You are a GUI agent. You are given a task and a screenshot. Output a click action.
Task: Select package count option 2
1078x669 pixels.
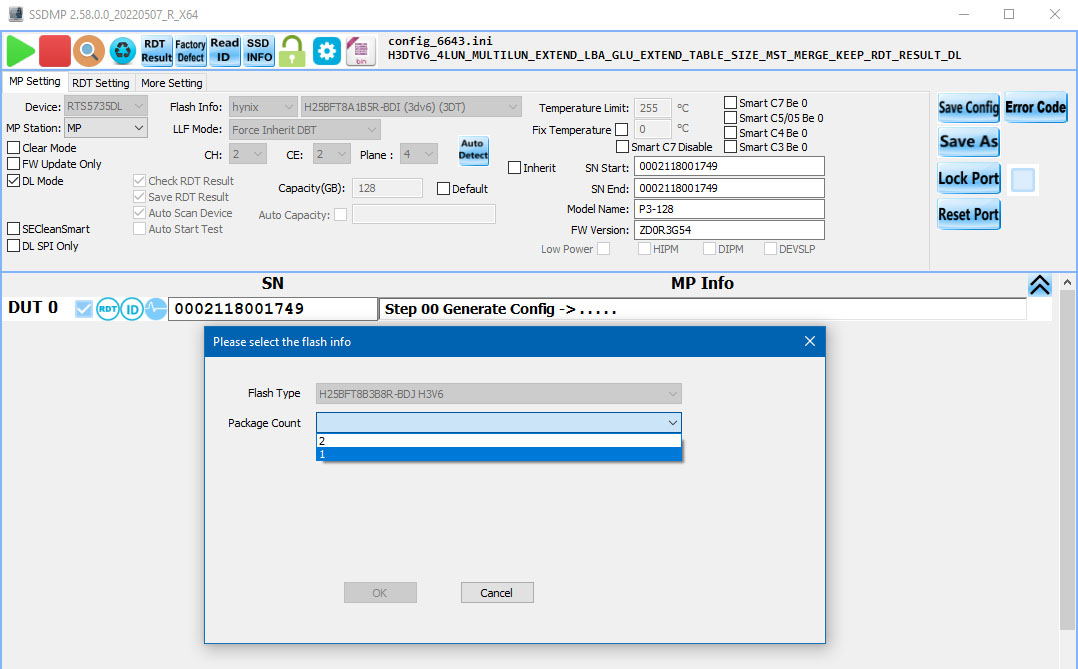pos(498,441)
